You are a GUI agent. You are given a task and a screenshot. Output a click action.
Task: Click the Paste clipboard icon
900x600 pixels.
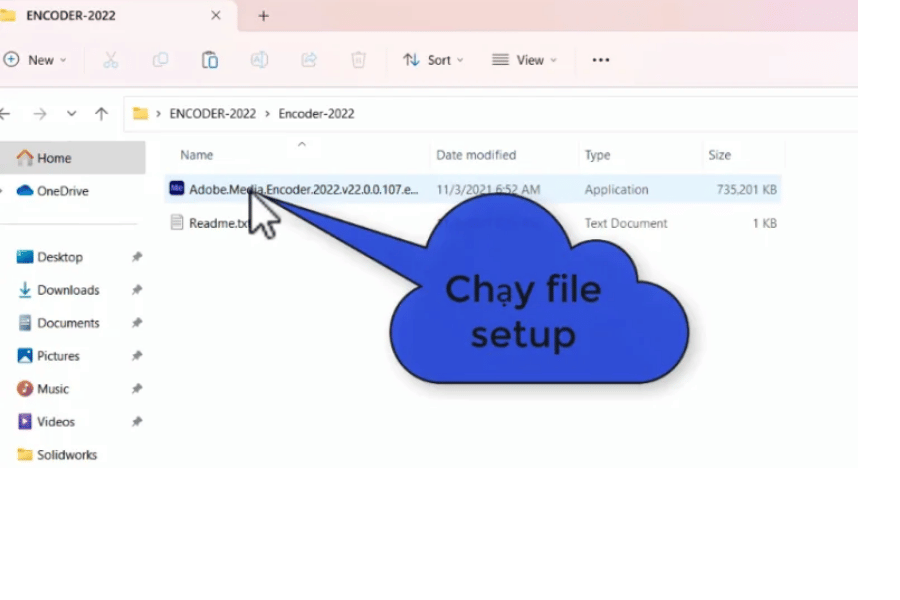pyautogui.click(x=210, y=60)
